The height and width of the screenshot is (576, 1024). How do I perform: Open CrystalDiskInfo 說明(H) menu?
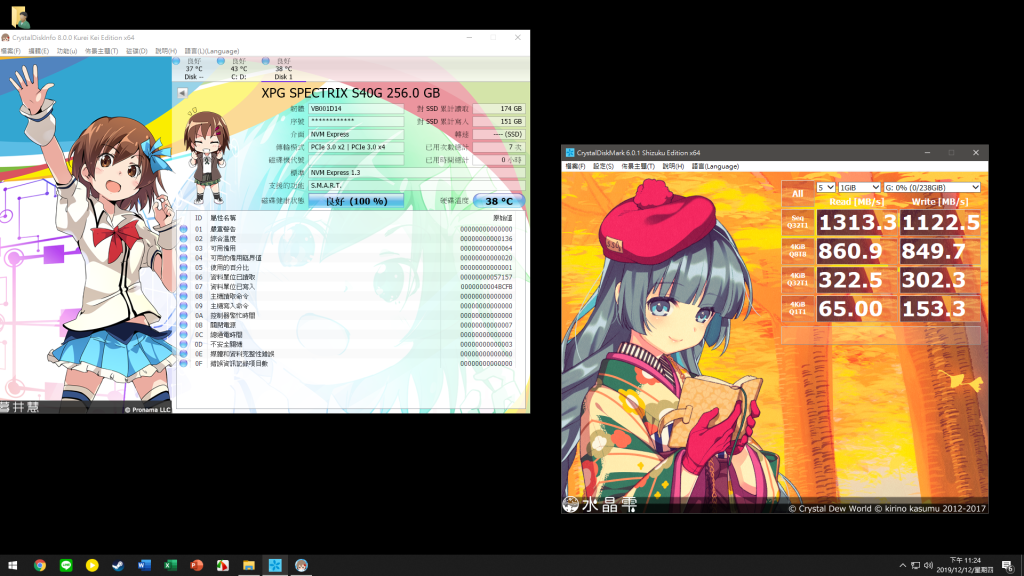click(x=166, y=51)
